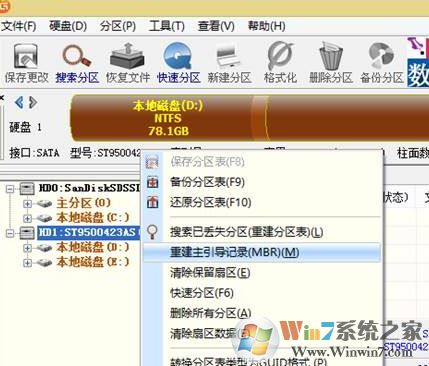This screenshot has height=366, width=429.
Task: Open the 帮助(H) menu
Action: coord(266,26)
